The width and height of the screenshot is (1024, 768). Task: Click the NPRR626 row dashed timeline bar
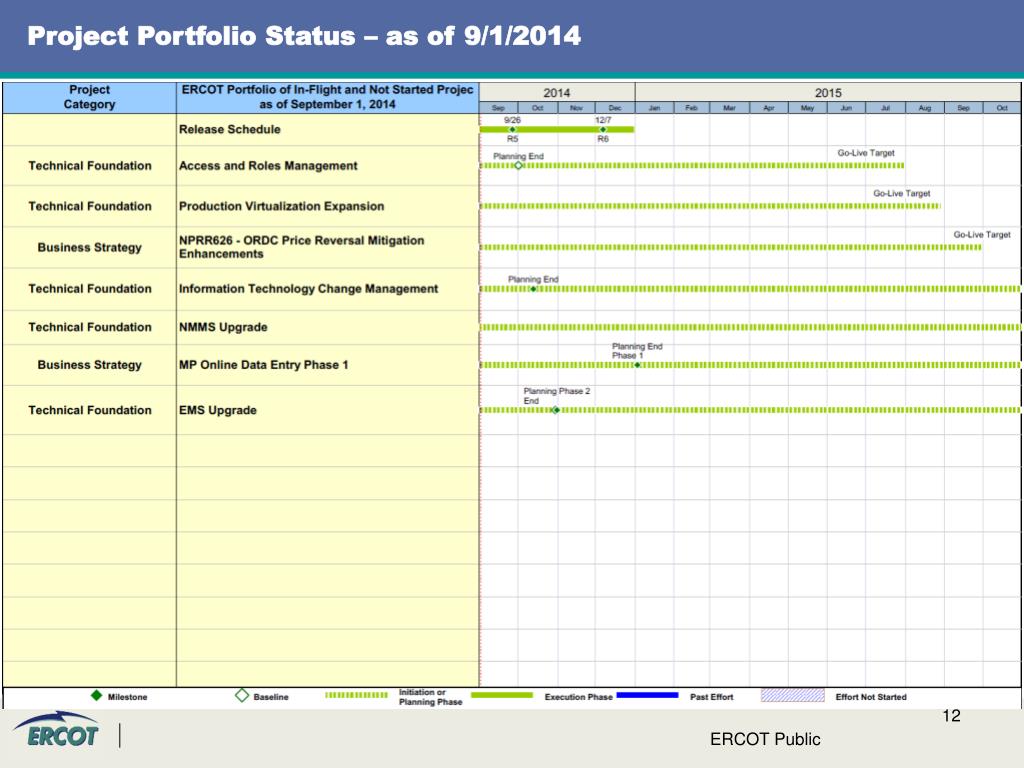pyautogui.click(x=730, y=248)
